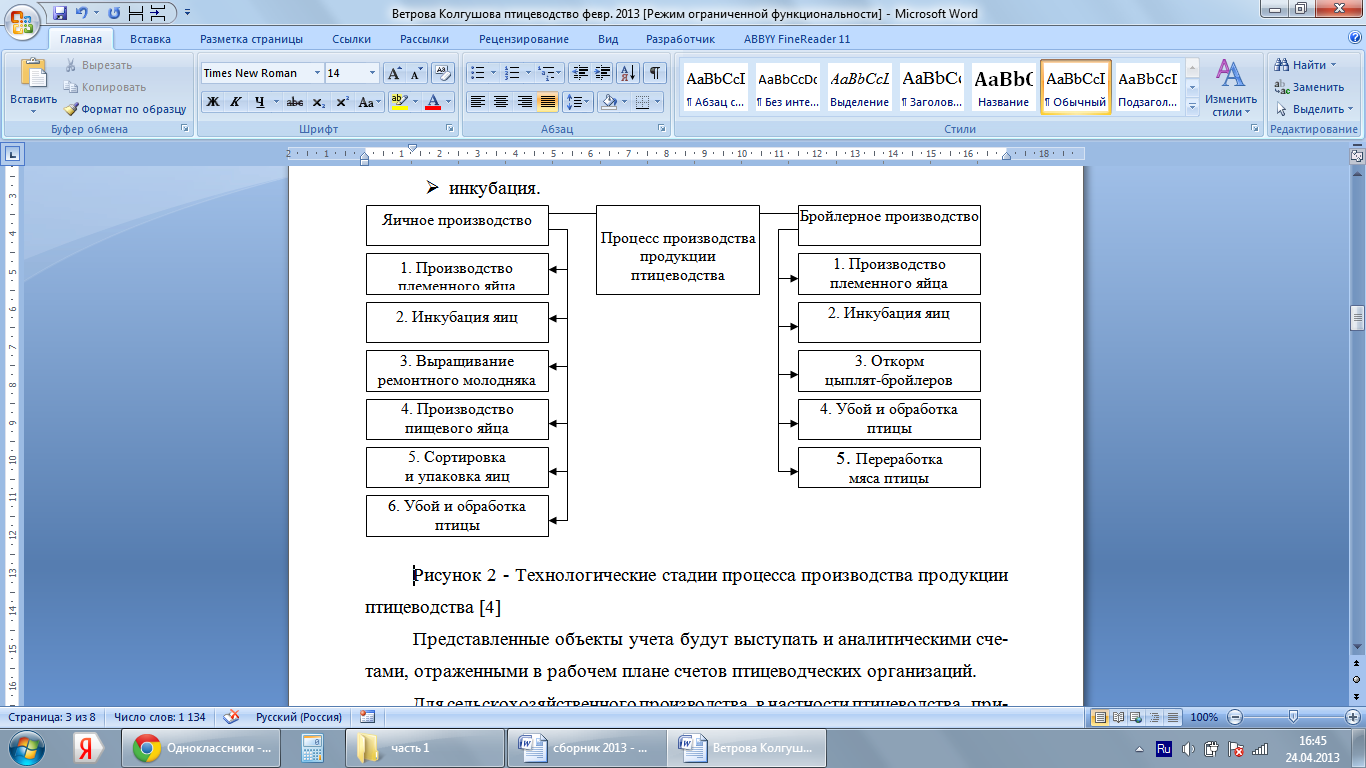Screen dimensions: 1366x768
Task: Toggle superscript formatting
Action: (x=342, y=102)
